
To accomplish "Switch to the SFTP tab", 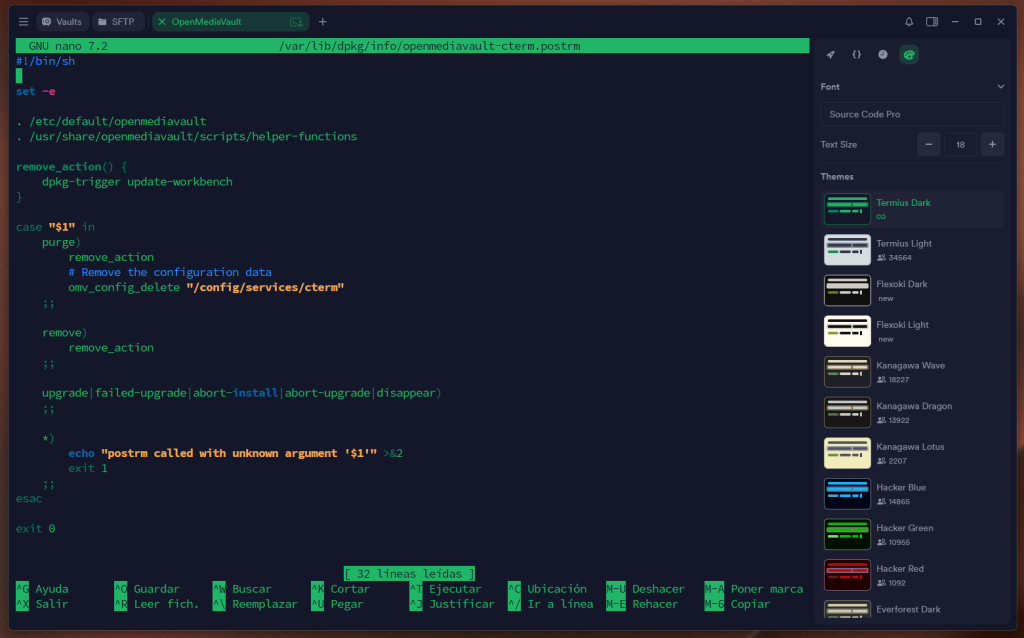I will 117,21.
